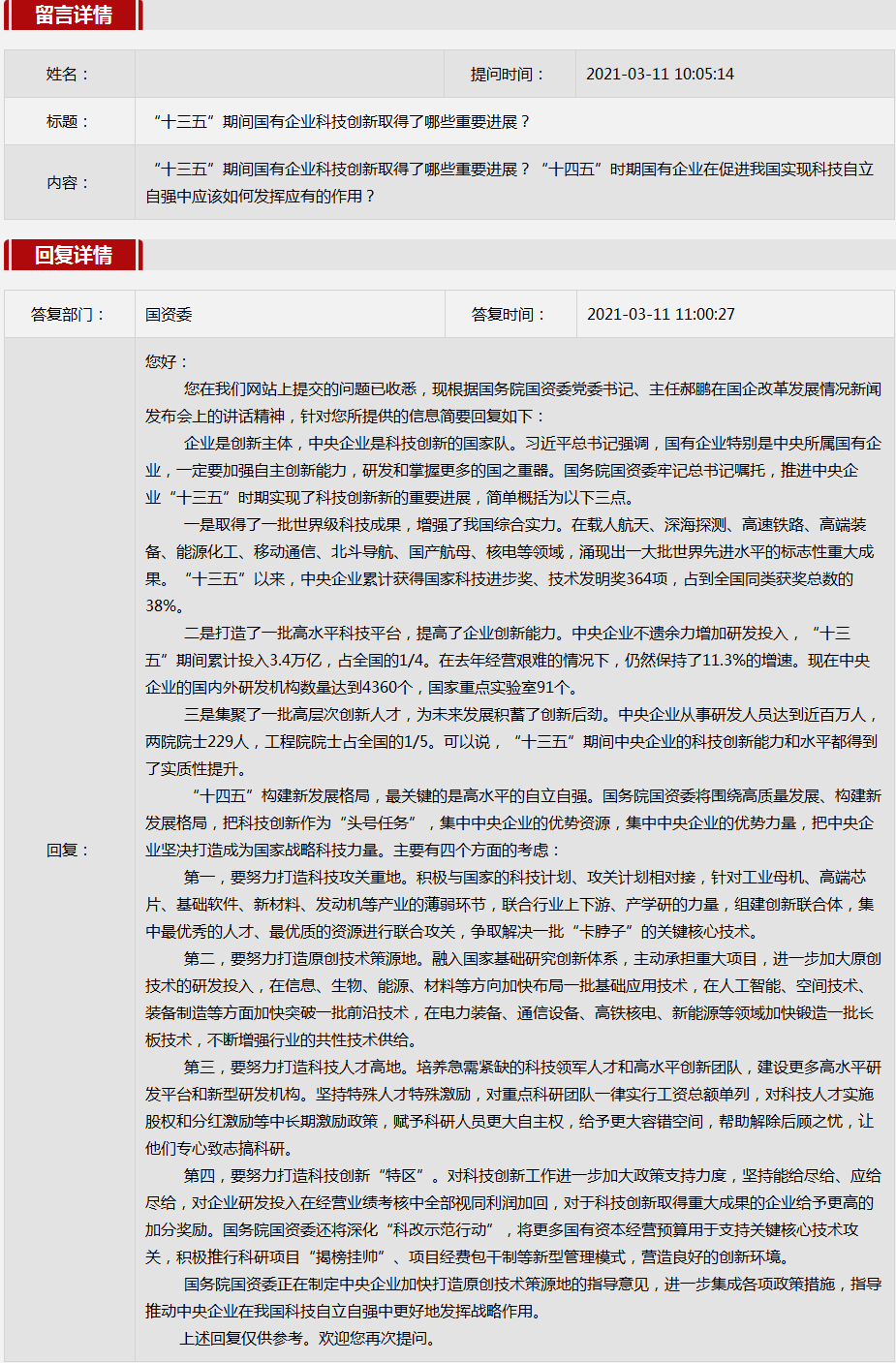Click the 答复部门 label
896x1363 pixels.
tap(69, 314)
